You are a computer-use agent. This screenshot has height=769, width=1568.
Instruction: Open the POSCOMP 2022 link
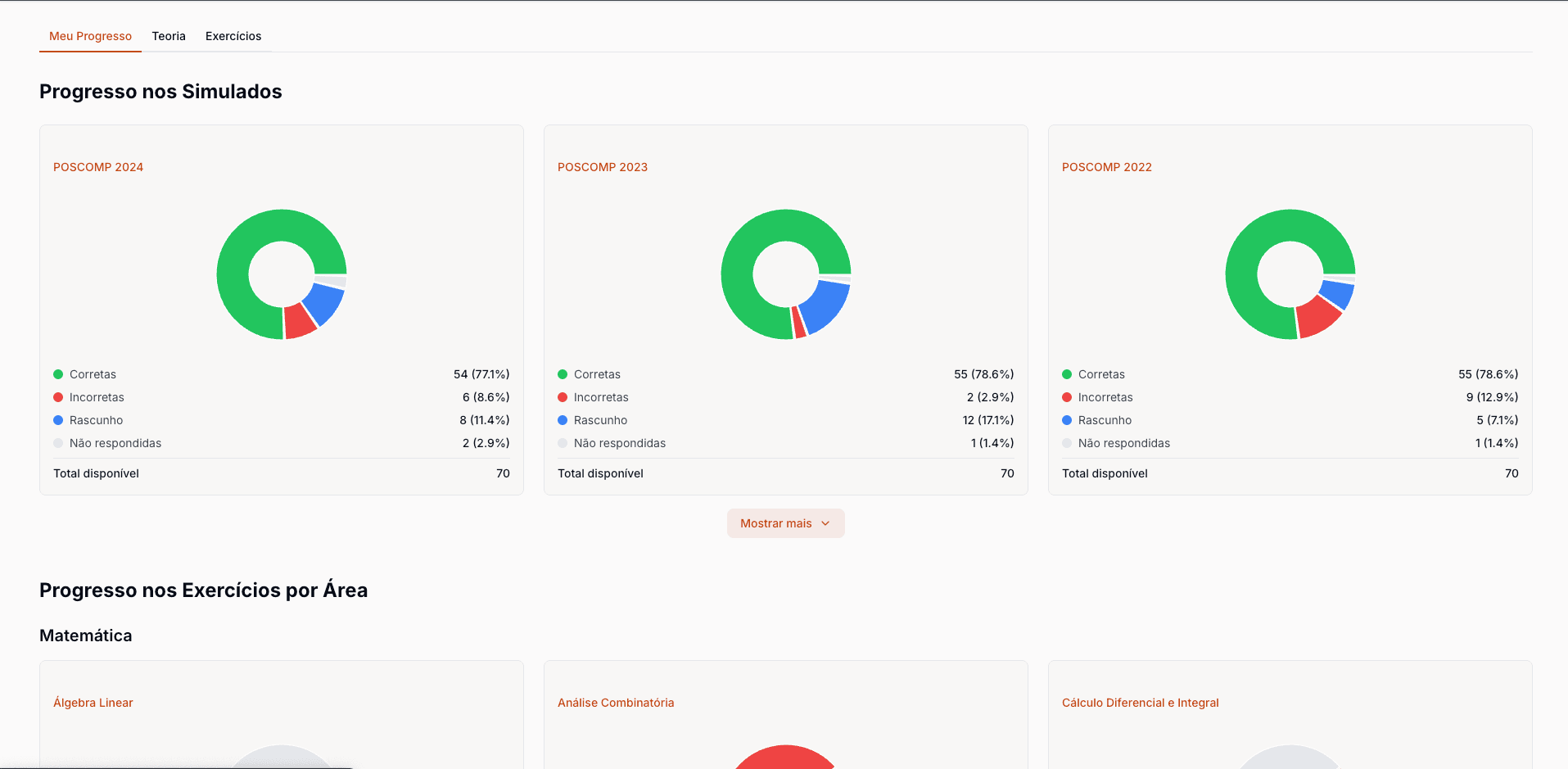(1107, 167)
